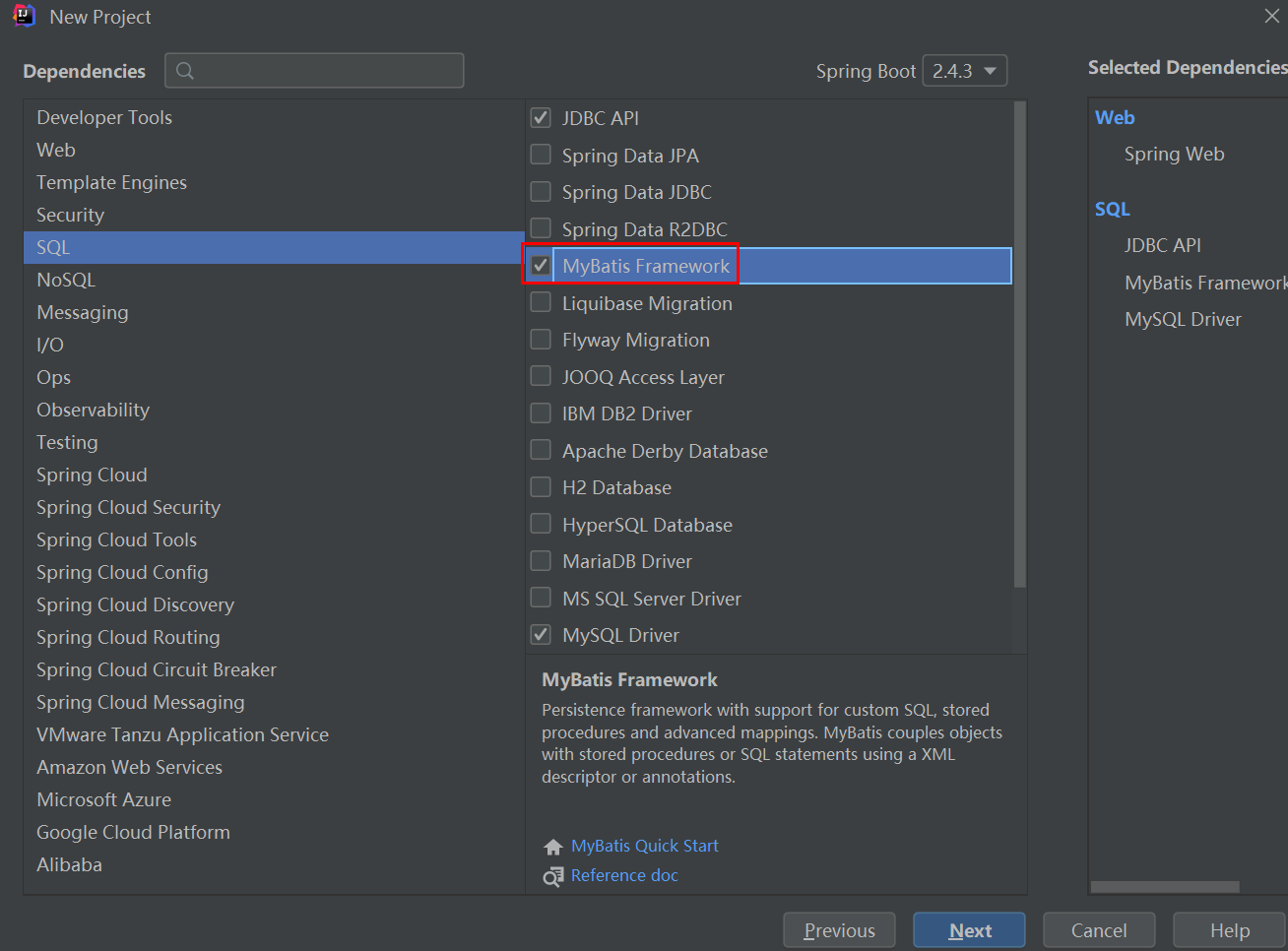Select JDBC API in Selected Dependencies
This screenshot has height=951, width=1288.
(1163, 245)
